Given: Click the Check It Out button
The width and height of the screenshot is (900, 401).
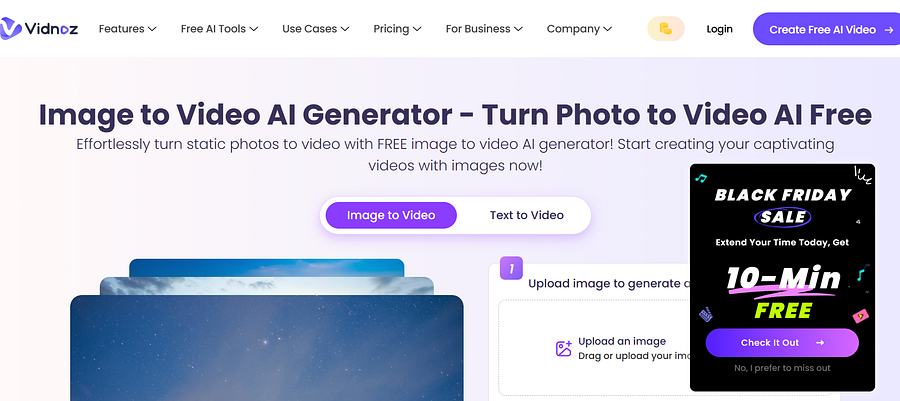Looking at the screenshot, I should pos(782,342).
